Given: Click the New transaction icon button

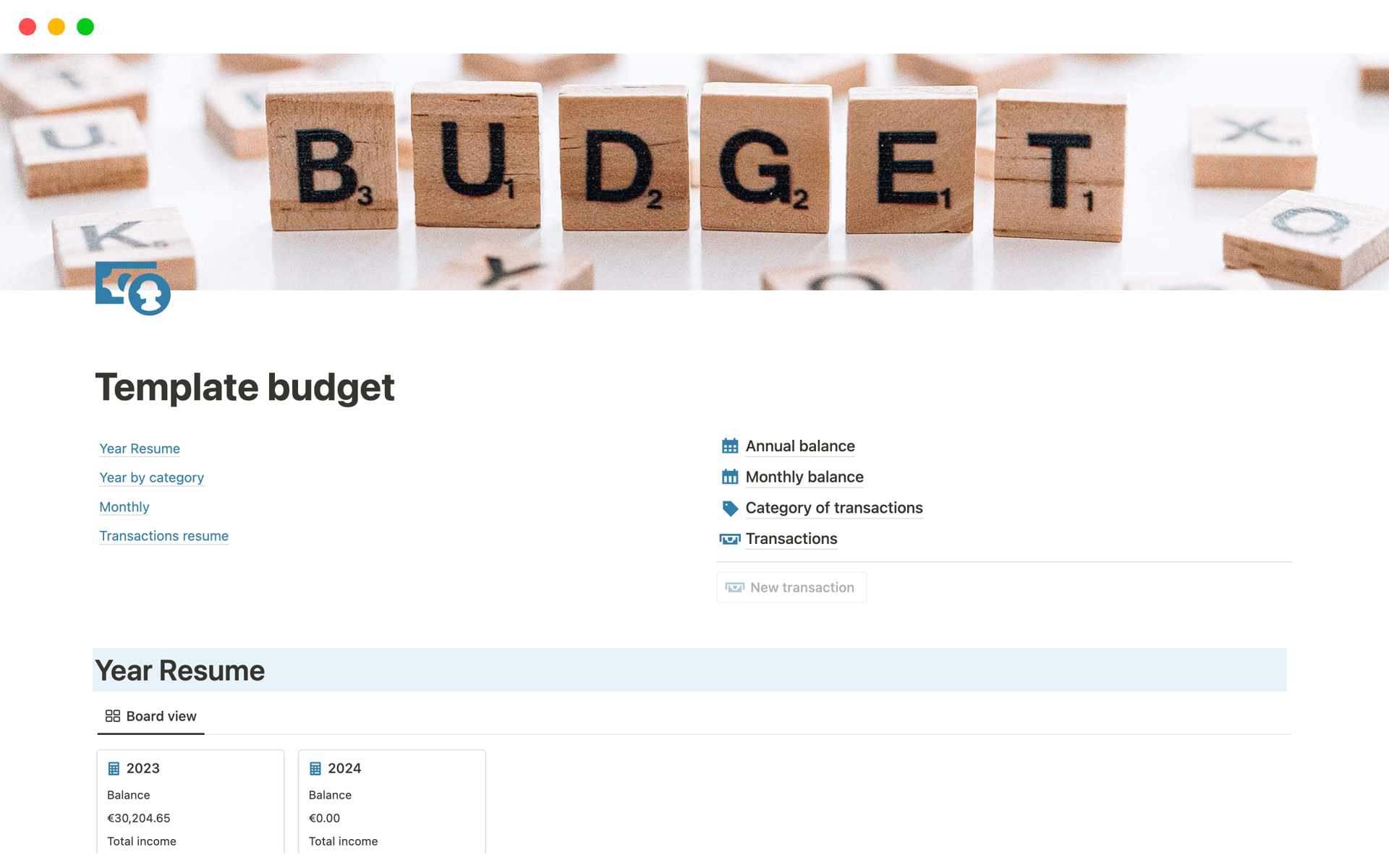Looking at the screenshot, I should point(735,587).
